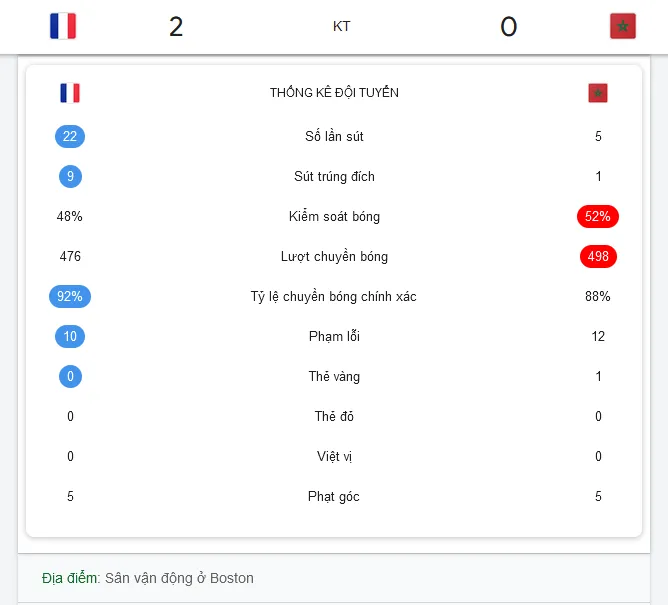This screenshot has height=605, width=668.
Task: Click the red 498 passes badge
Action: (x=598, y=256)
